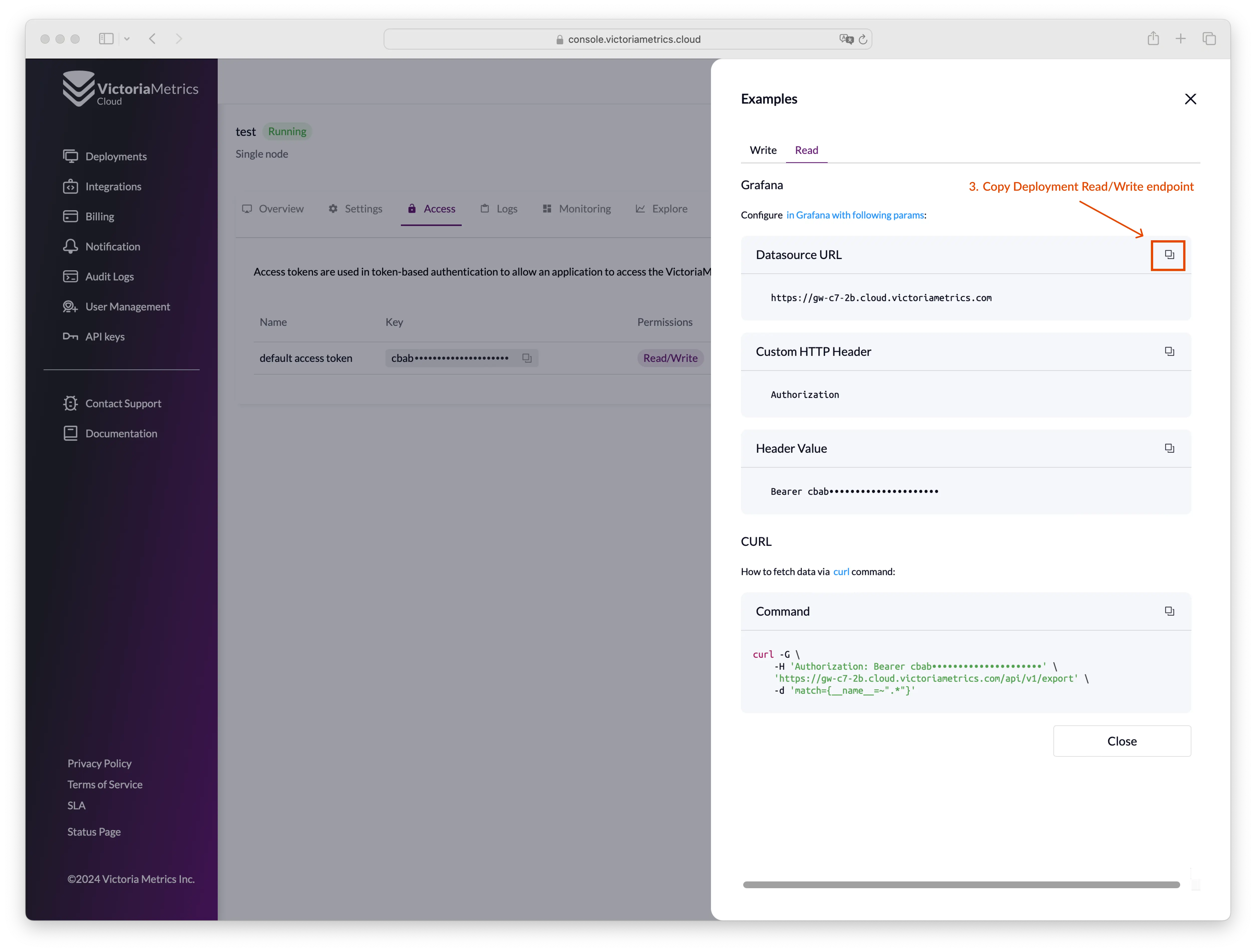Select the Access deployment tab
The image size is (1256, 952).
click(431, 209)
